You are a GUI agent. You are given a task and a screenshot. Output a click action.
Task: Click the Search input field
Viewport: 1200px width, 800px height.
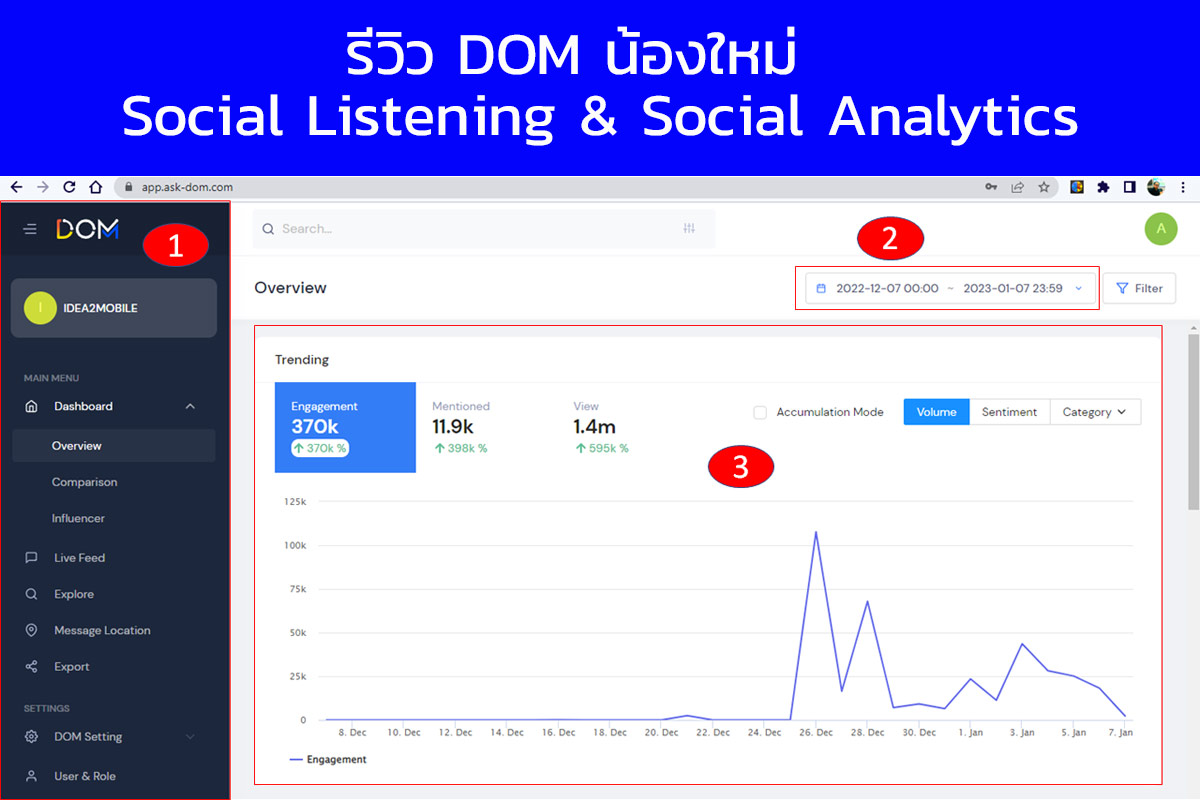tap(484, 229)
